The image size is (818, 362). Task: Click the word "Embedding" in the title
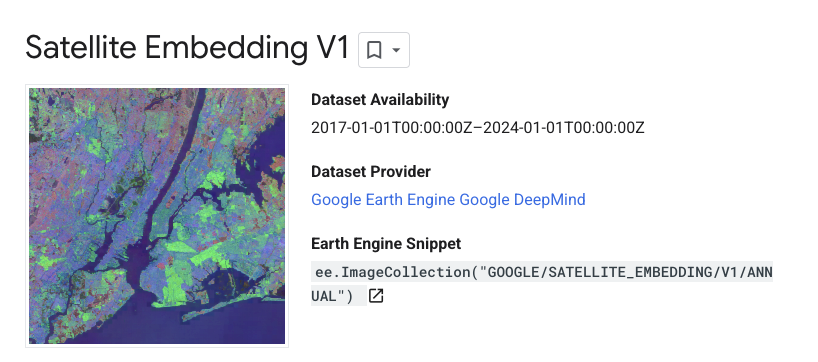point(226,48)
